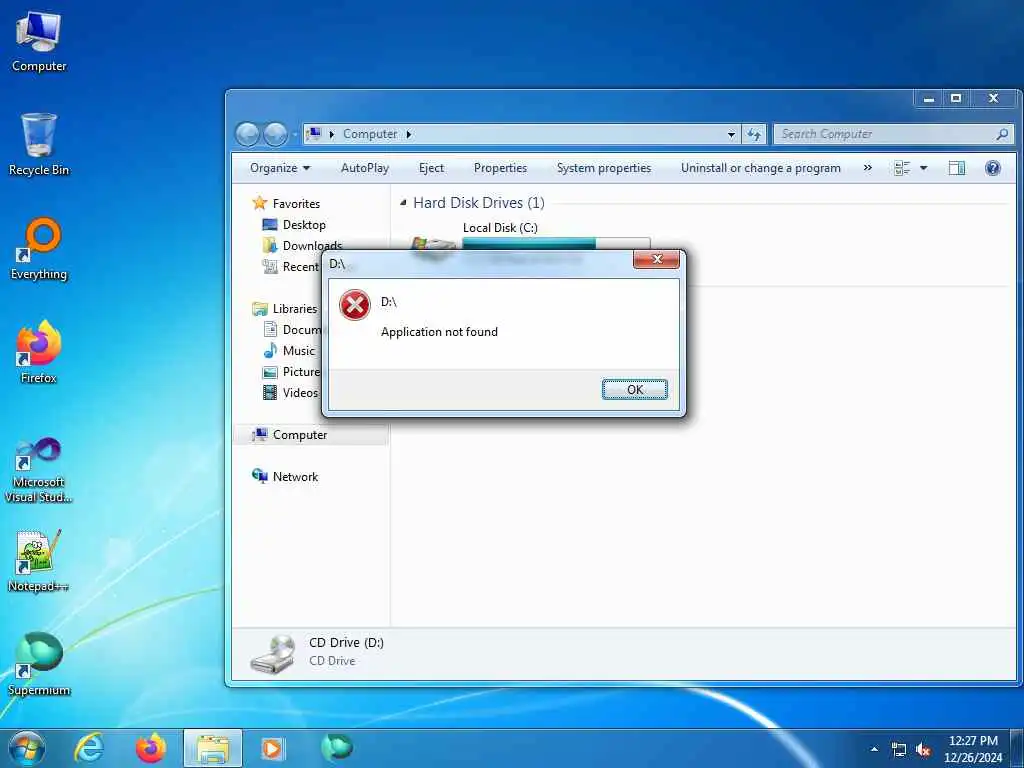
Task: Click Uninstall or change a program
Action: click(760, 168)
